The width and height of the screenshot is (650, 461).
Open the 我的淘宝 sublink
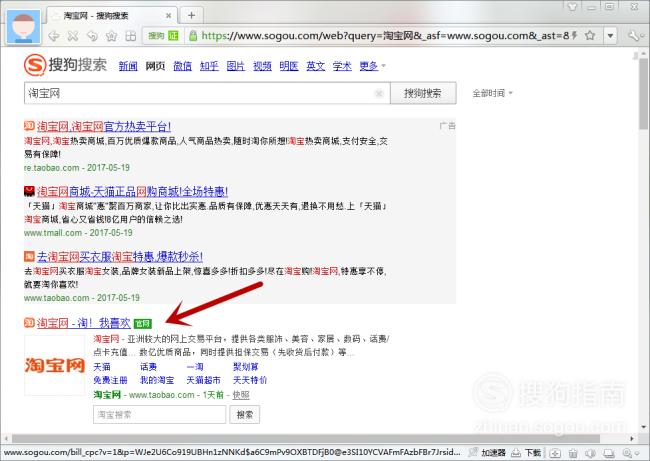pyautogui.click(x=157, y=380)
